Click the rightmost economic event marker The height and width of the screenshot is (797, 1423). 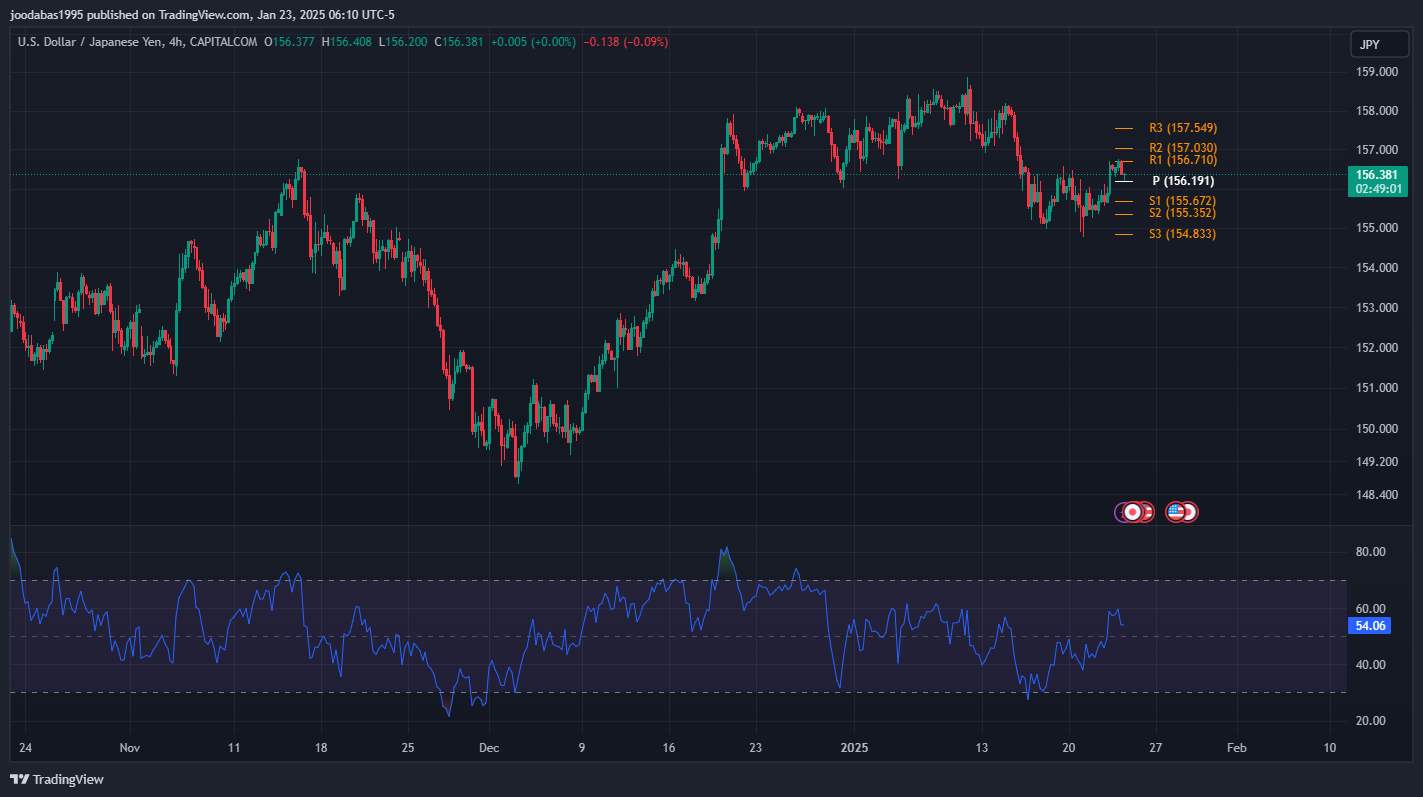(x=1189, y=512)
